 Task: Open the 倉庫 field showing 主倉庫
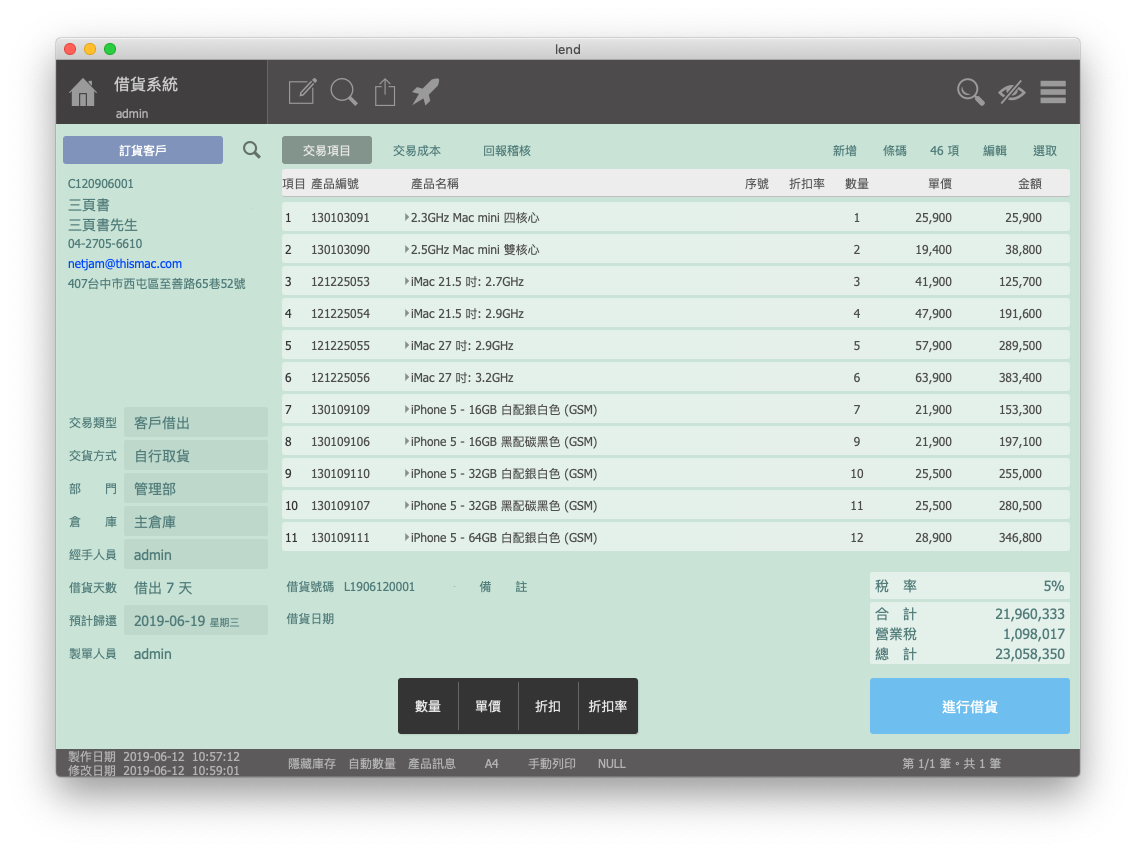pos(196,521)
